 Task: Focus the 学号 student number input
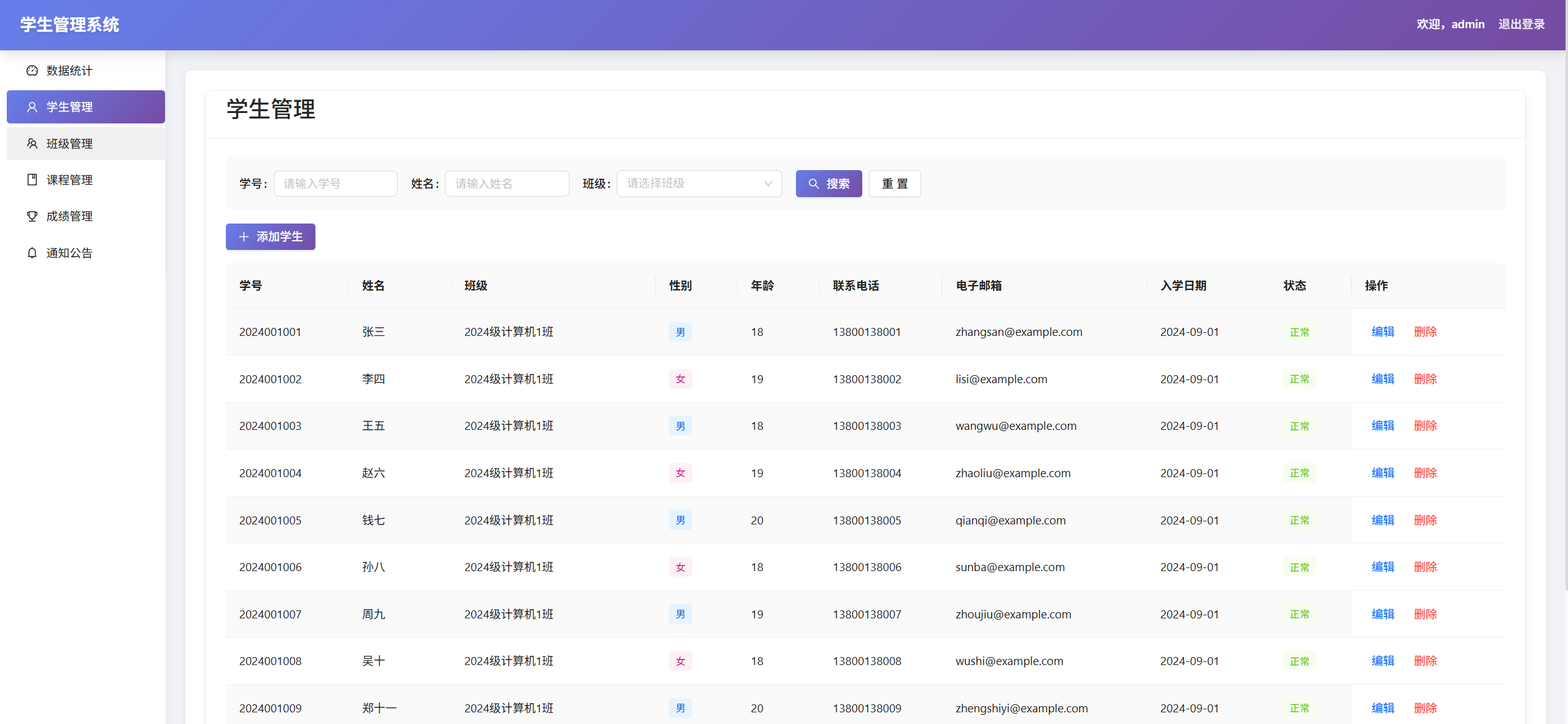click(336, 184)
